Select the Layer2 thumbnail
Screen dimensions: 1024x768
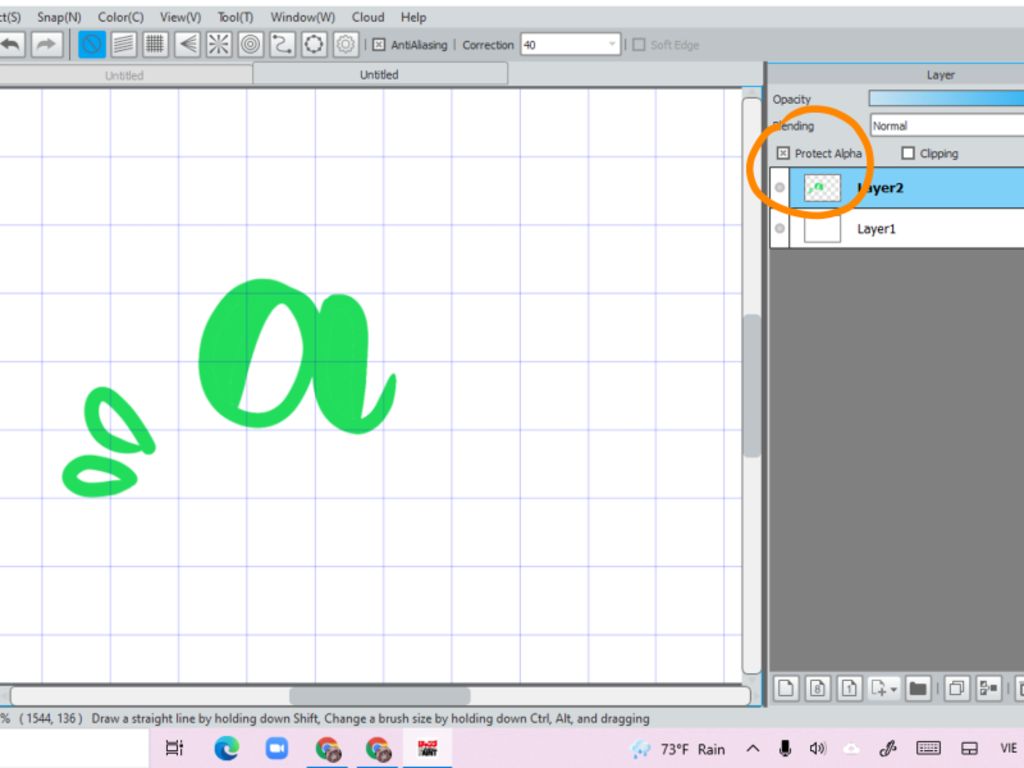pos(822,188)
